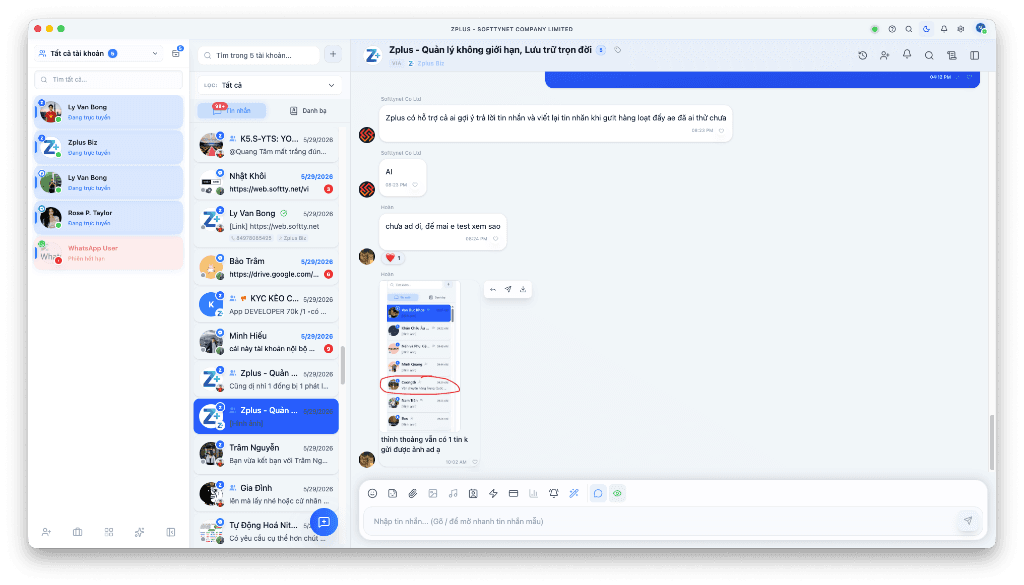Open the Nhật Khôi conversation
This screenshot has width=1024, height=585.
(266, 182)
